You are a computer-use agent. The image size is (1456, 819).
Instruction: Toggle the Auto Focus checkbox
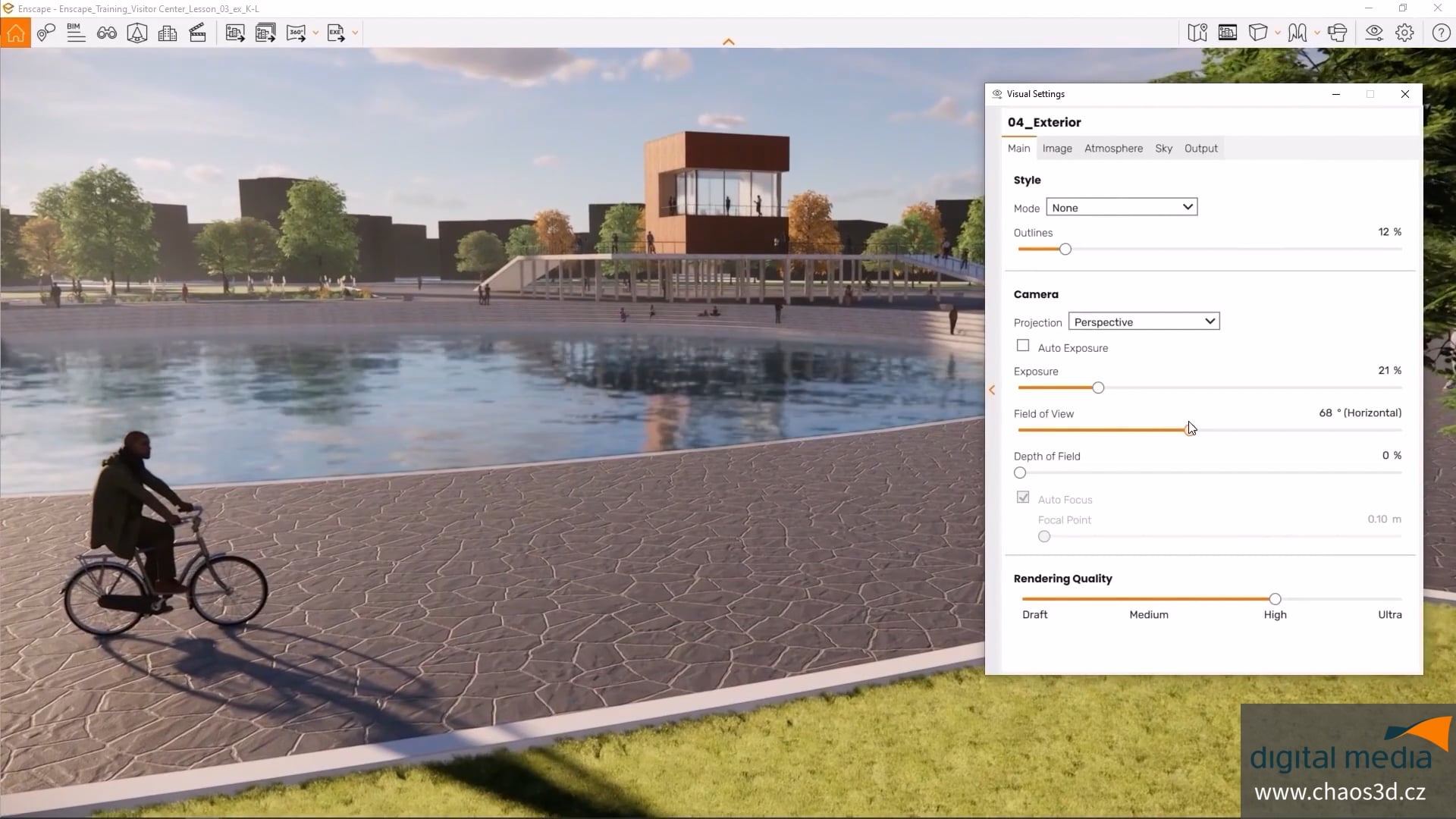point(1023,498)
